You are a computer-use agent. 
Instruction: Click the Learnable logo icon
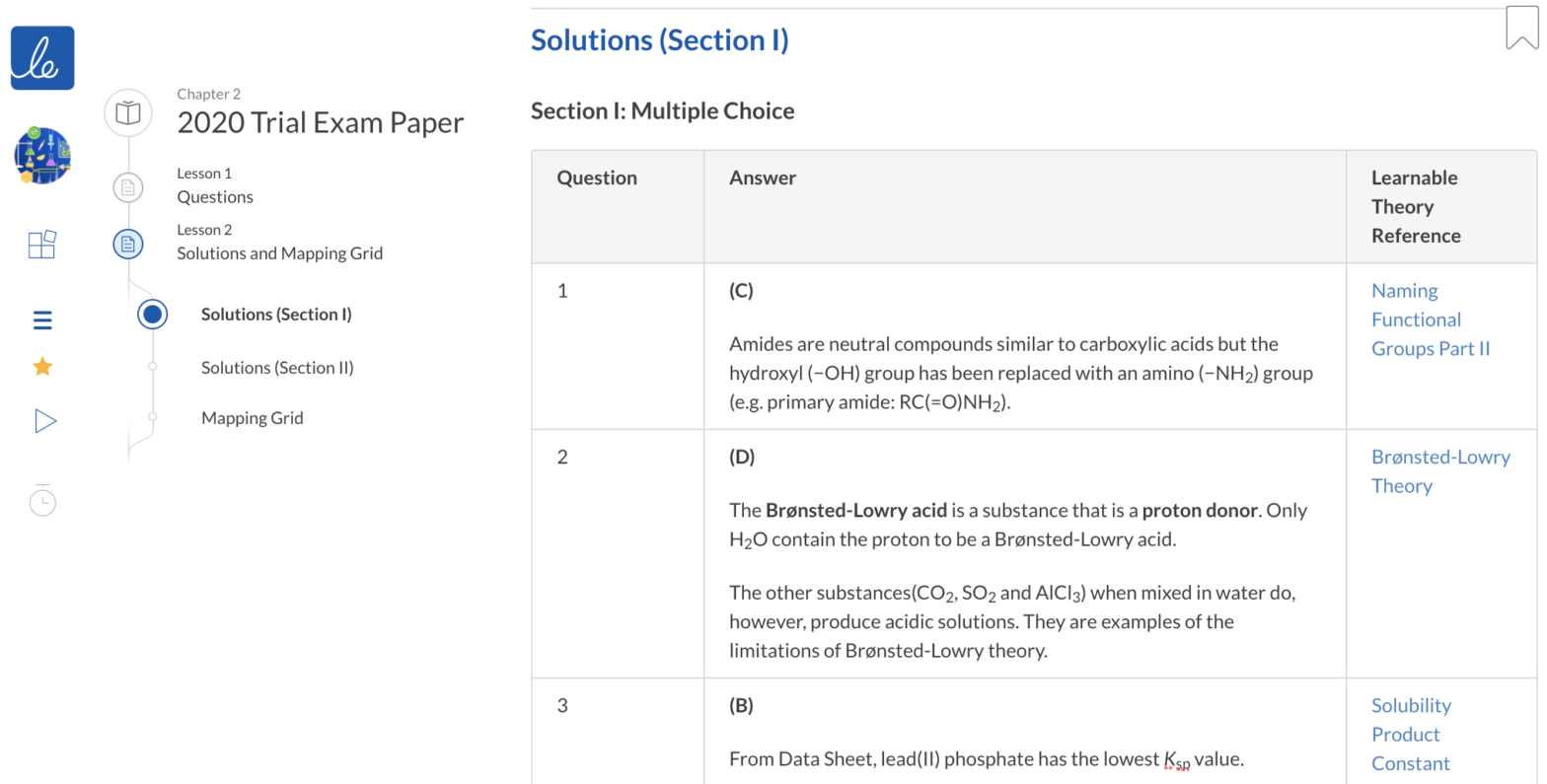point(41,57)
